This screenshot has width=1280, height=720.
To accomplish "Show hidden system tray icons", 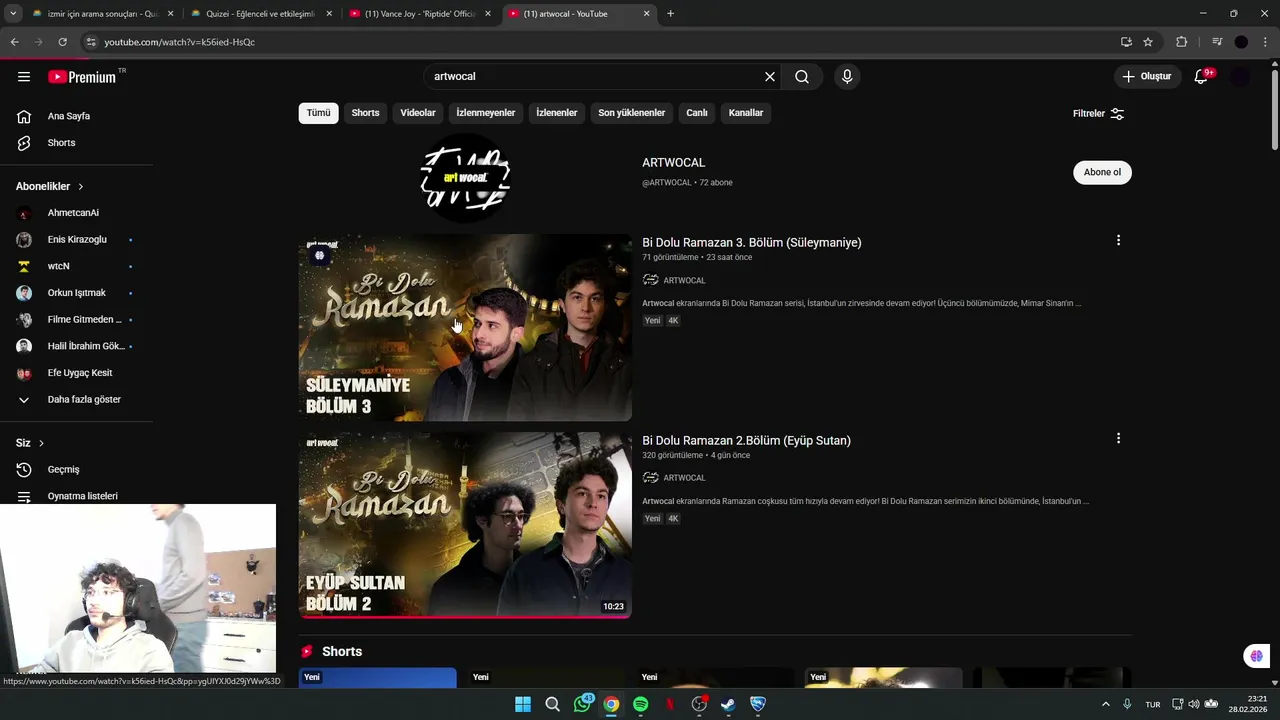I will coord(1105,704).
